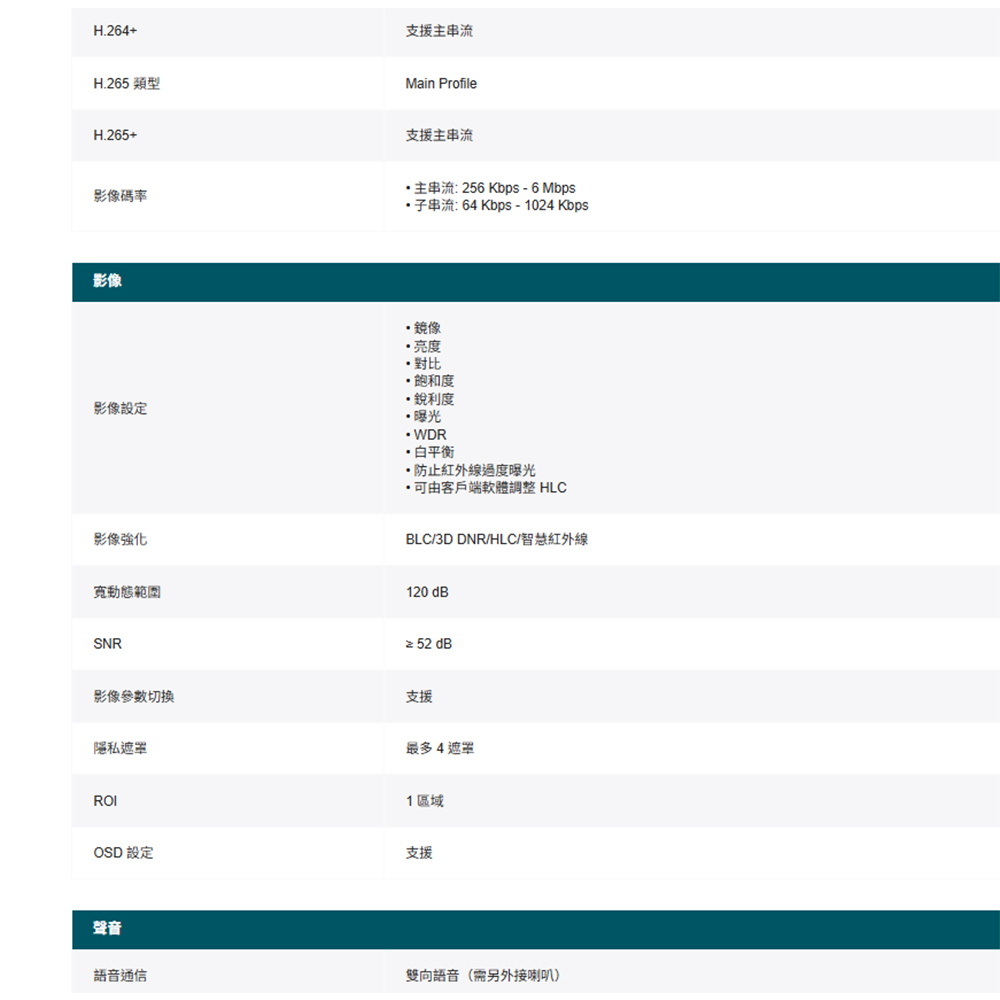Click the 最多 4 遮罩 value

[440, 748]
